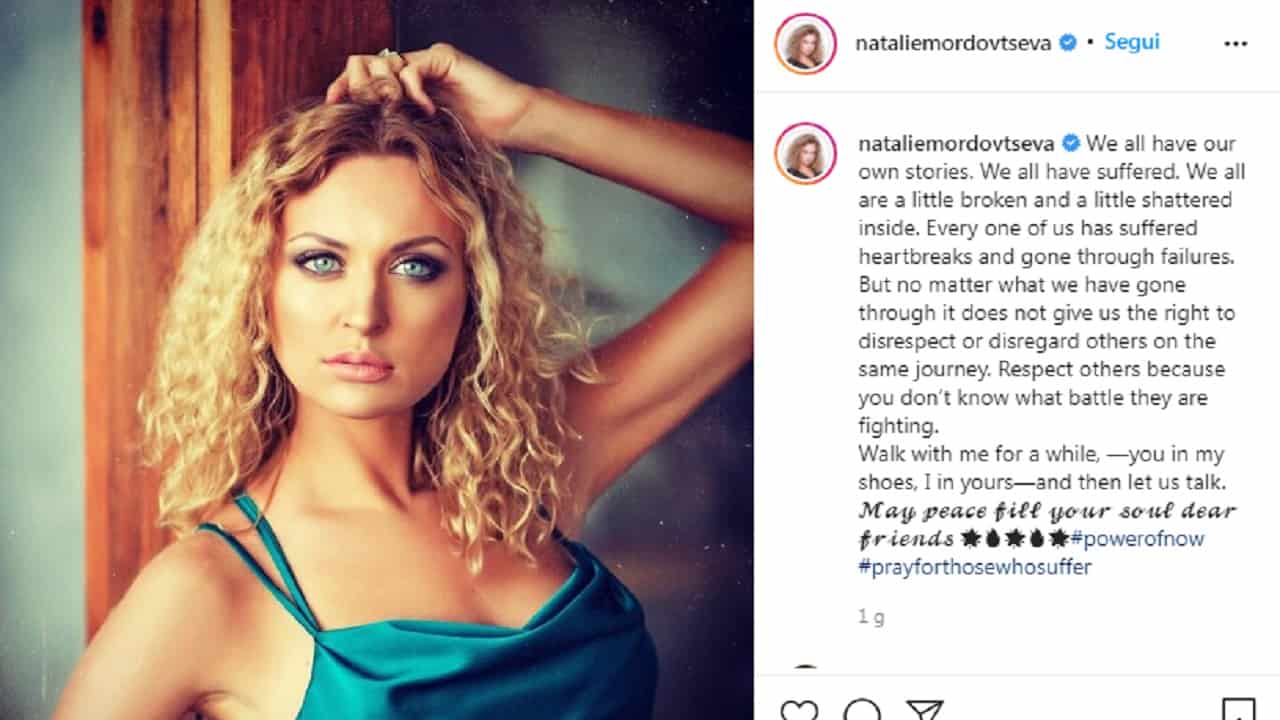Click caption text "We all have our own stories"
The image size is (1280, 720).
[x=1047, y=157]
